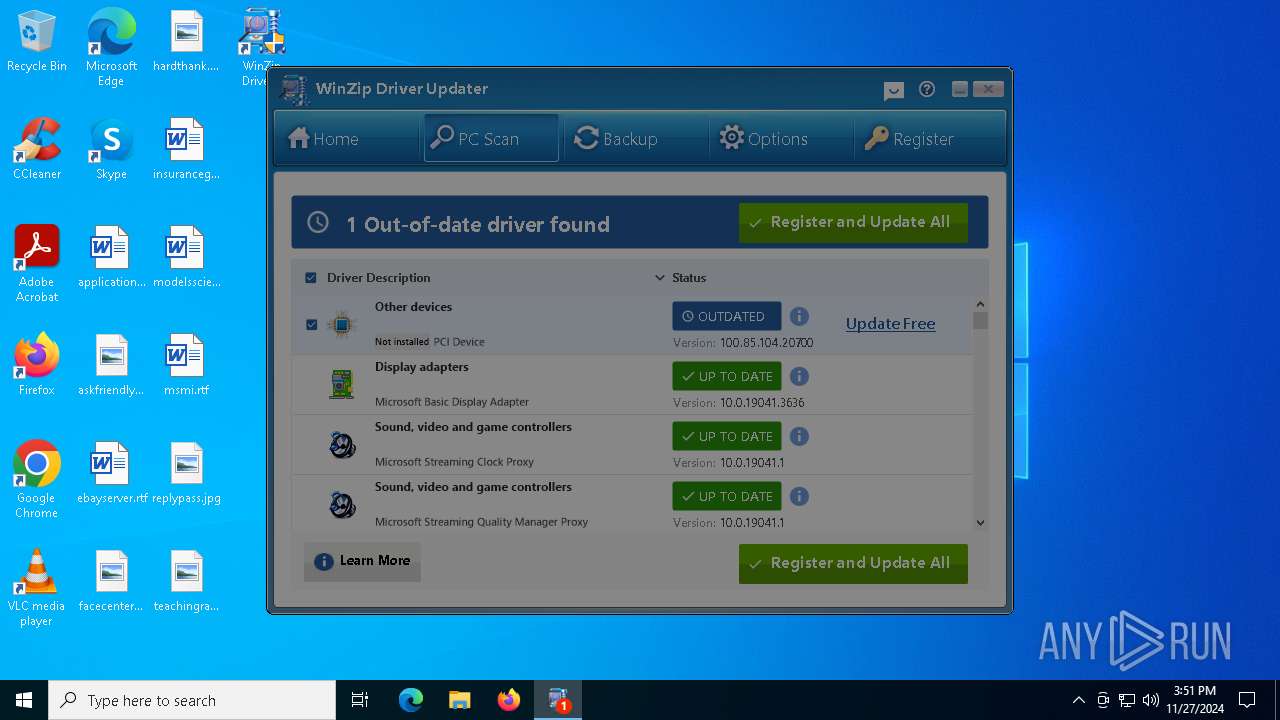Image resolution: width=1280 pixels, height=720 pixels.
Task: Click the Display adapters card icon
Action: [x=342, y=384]
